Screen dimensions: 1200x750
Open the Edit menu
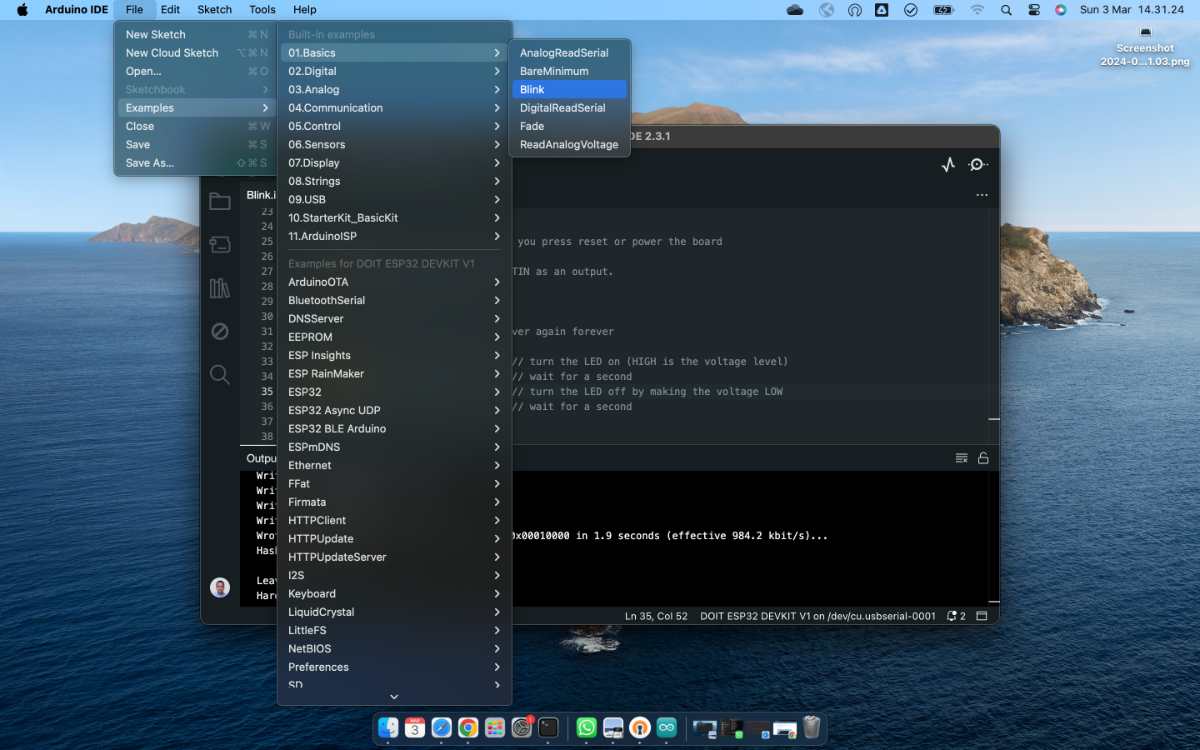pyautogui.click(x=170, y=10)
